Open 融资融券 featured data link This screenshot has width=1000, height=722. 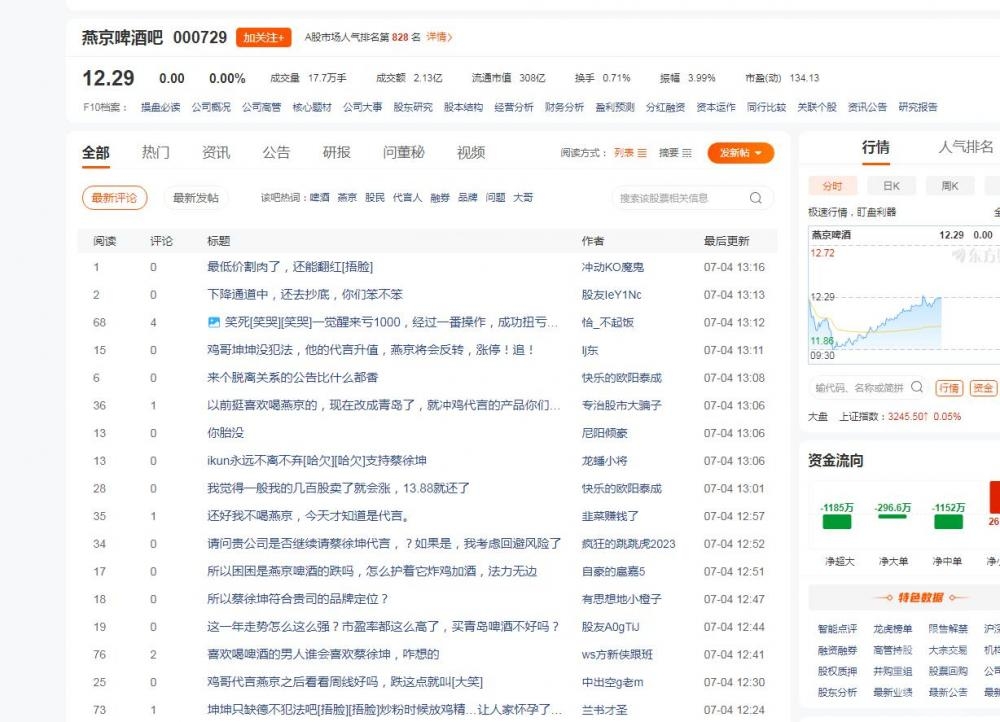[x=837, y=650]
